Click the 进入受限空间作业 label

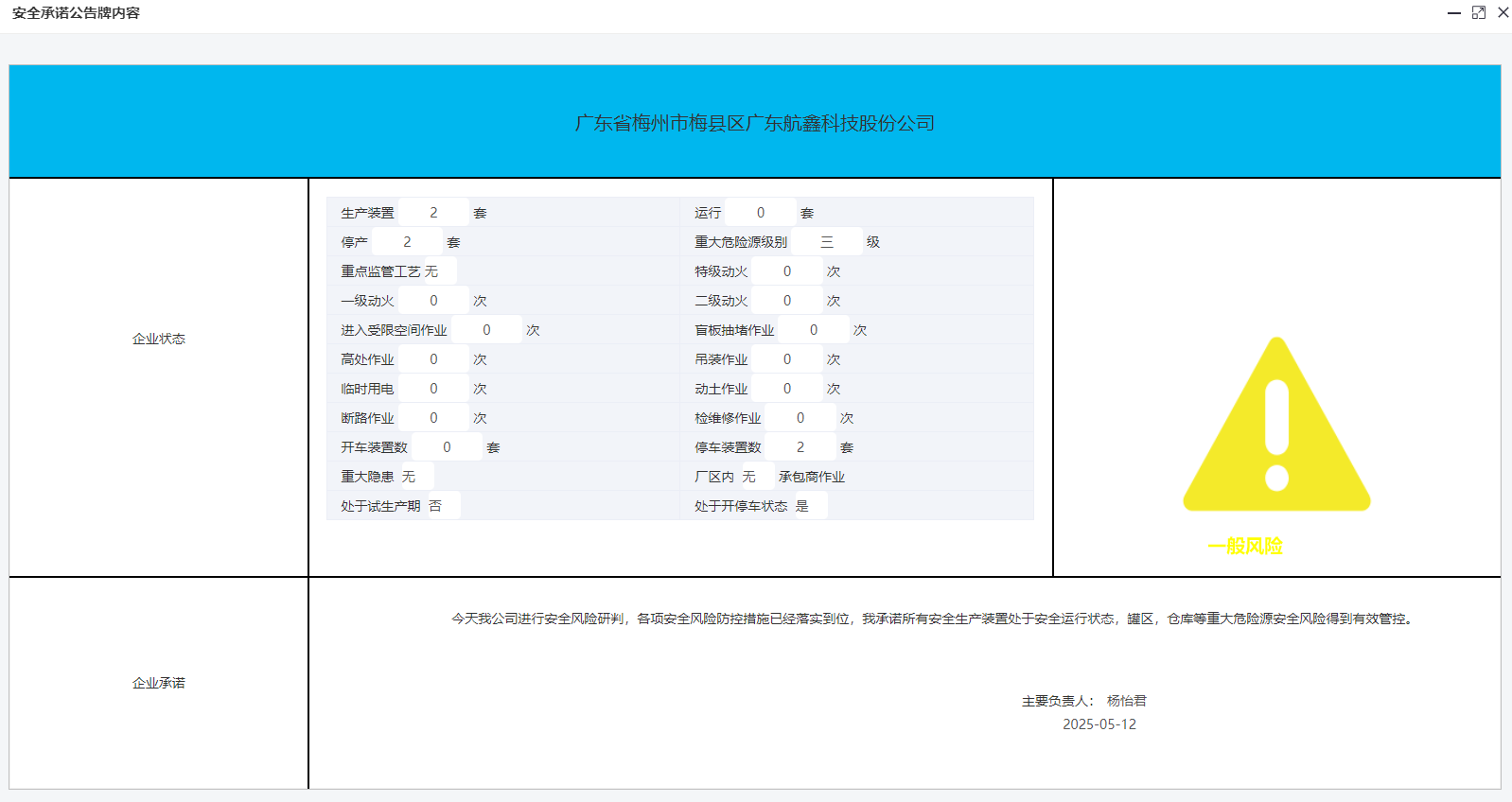coord(394,330)
